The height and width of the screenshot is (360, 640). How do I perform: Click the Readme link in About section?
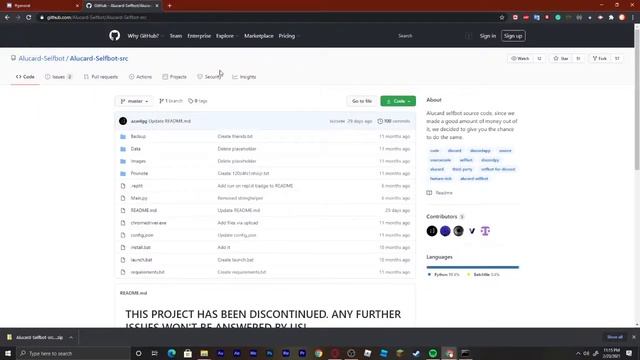pos(440,193)
